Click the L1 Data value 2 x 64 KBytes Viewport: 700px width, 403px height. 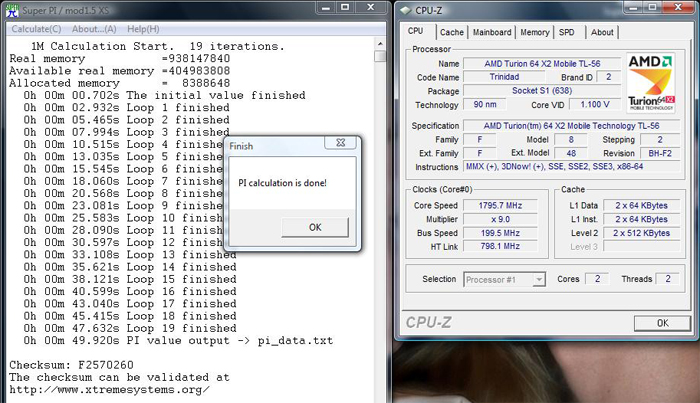click(642, 205)
